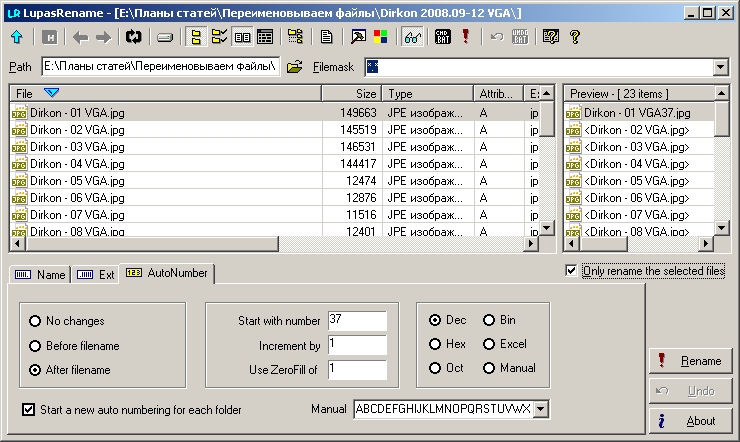Screen dimensions: 740x442
Task: Open the AutoNumber tab
Action: (x=167, y=273)
